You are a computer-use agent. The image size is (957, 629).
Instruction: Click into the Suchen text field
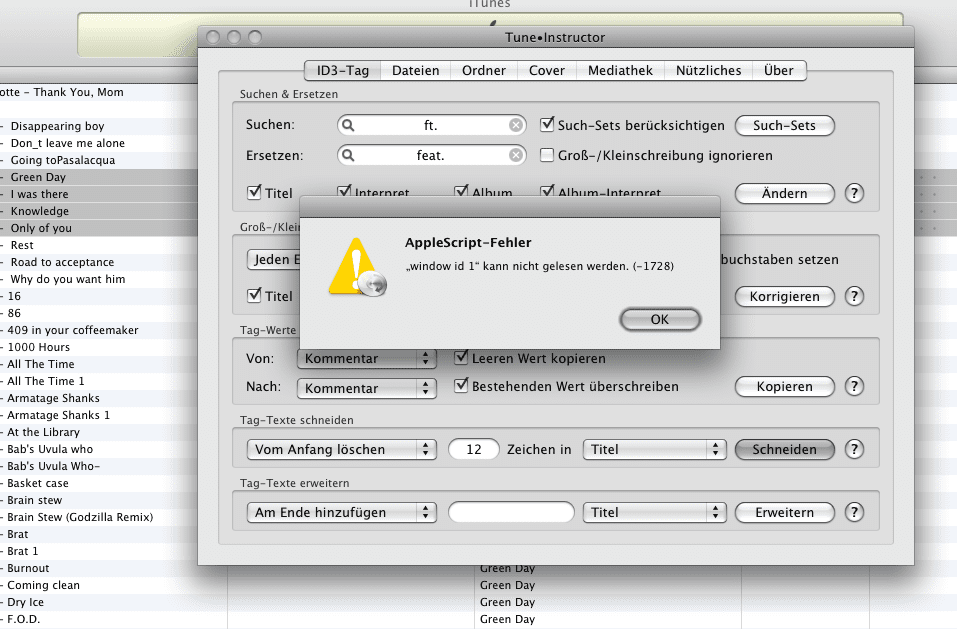point(431,125)
